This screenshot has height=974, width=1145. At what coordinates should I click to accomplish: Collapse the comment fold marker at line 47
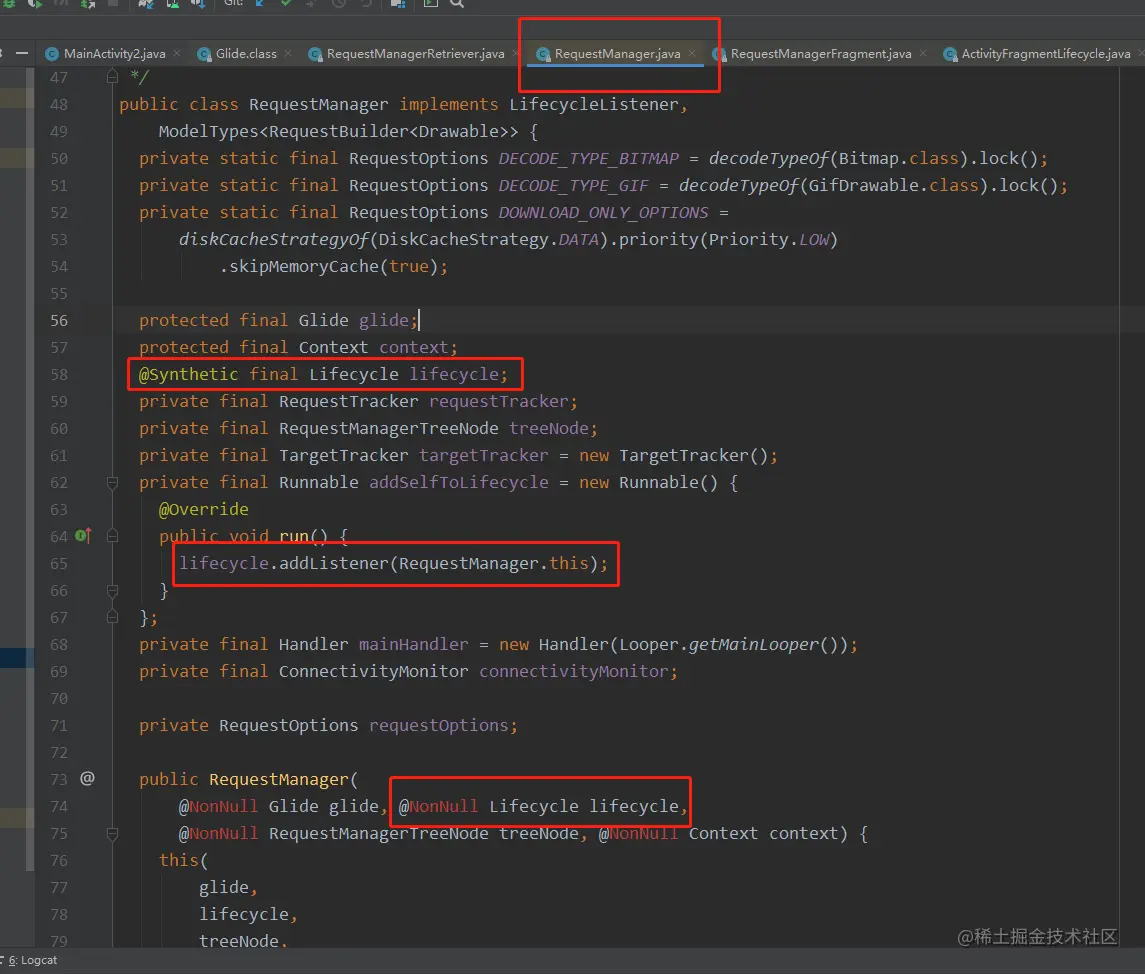click(x=112, y=76)
